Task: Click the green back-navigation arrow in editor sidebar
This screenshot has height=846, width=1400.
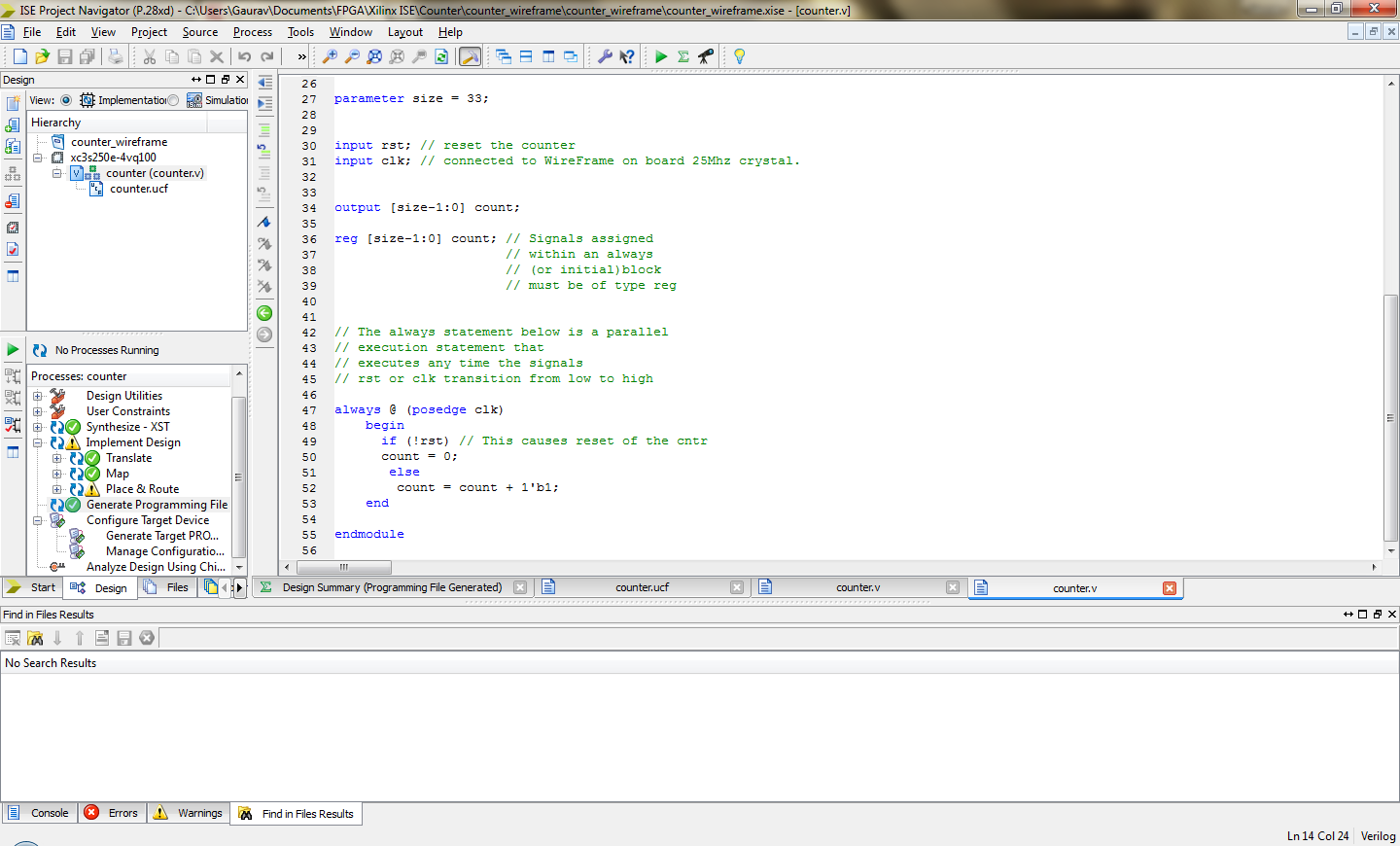Action: point(263,313)
